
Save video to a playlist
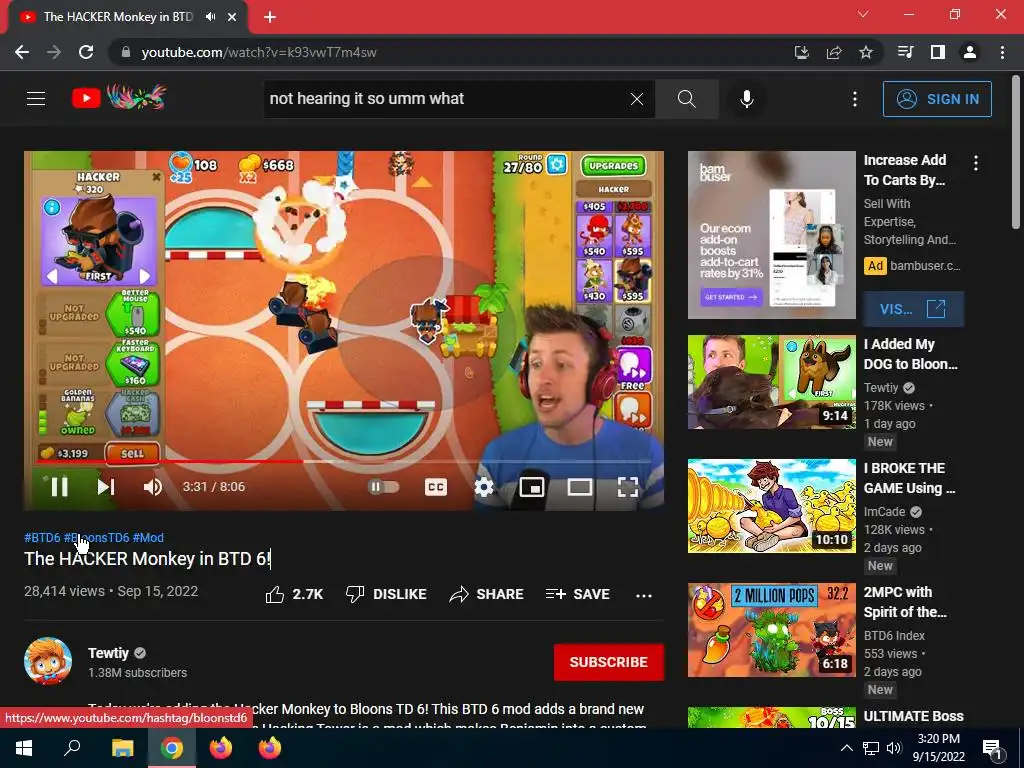pos(577,594)
